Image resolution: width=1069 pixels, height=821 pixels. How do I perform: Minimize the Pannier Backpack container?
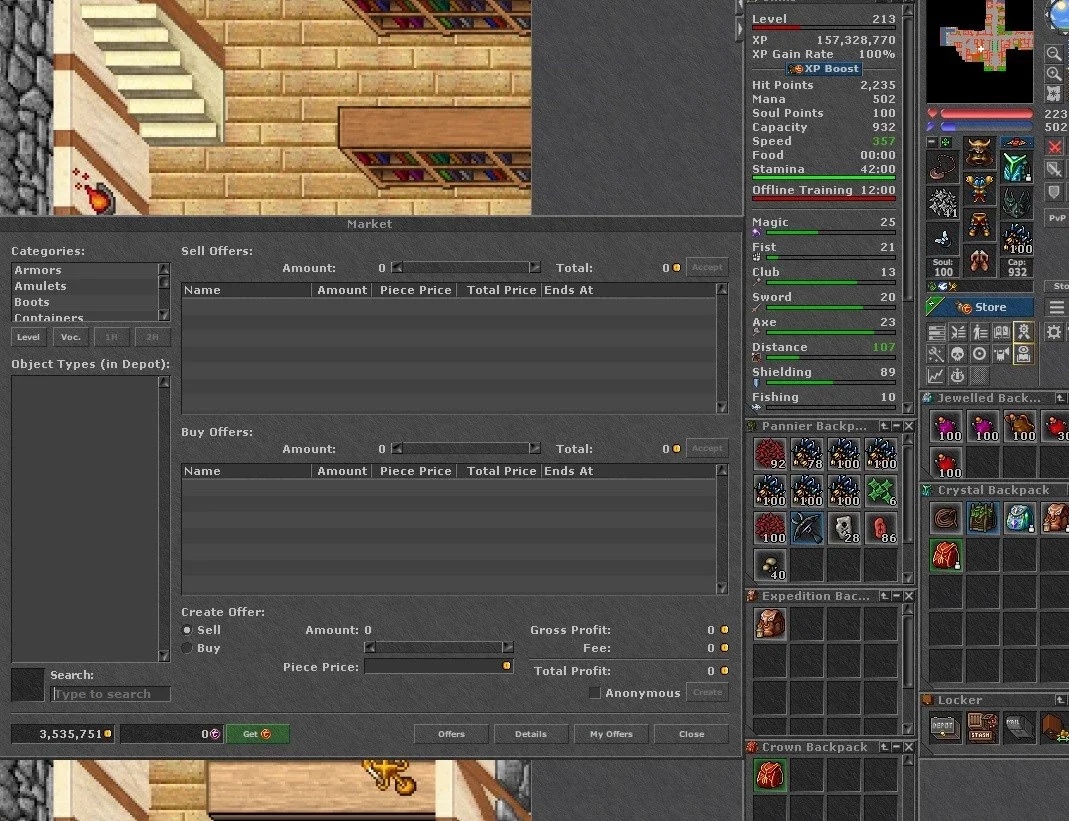(897, 426)
